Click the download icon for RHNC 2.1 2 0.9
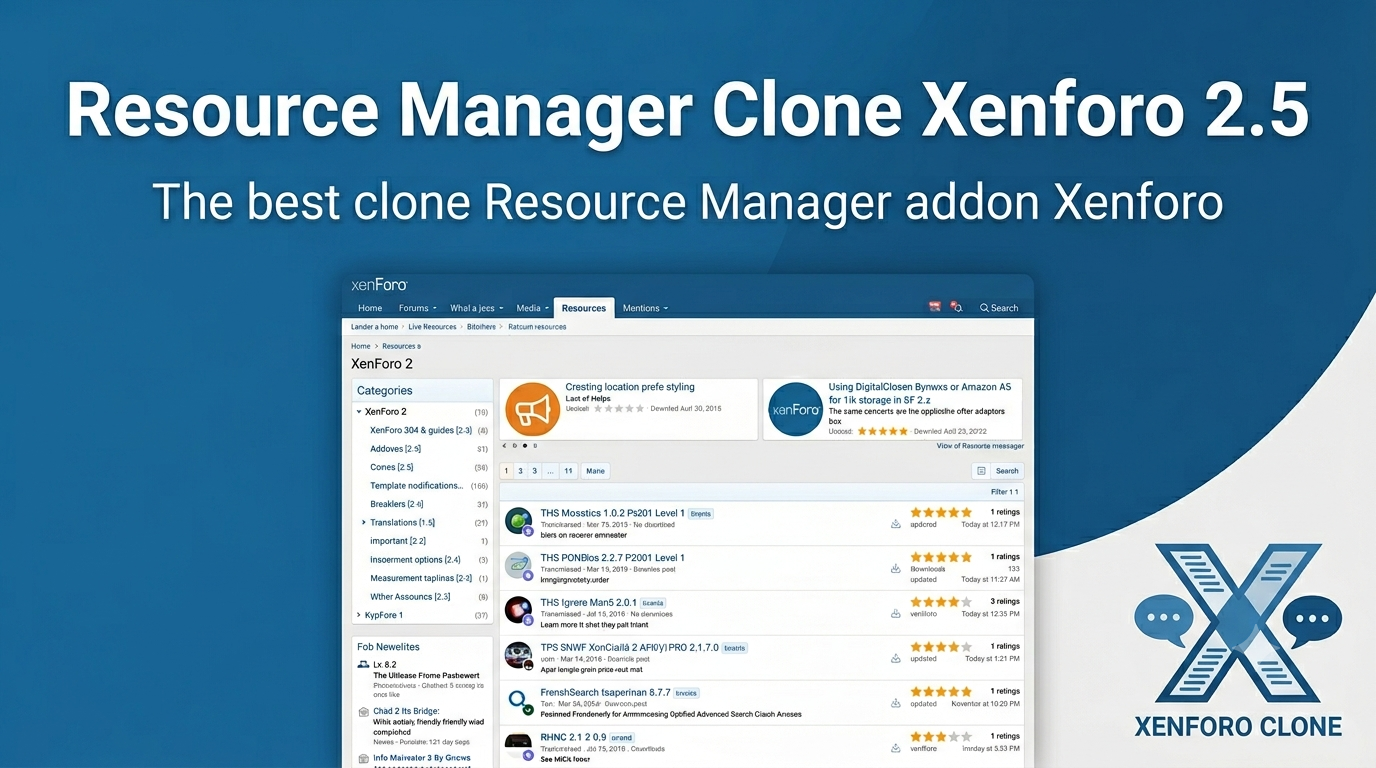Viewport: 1376px width, 768px height. coord(896,748)
